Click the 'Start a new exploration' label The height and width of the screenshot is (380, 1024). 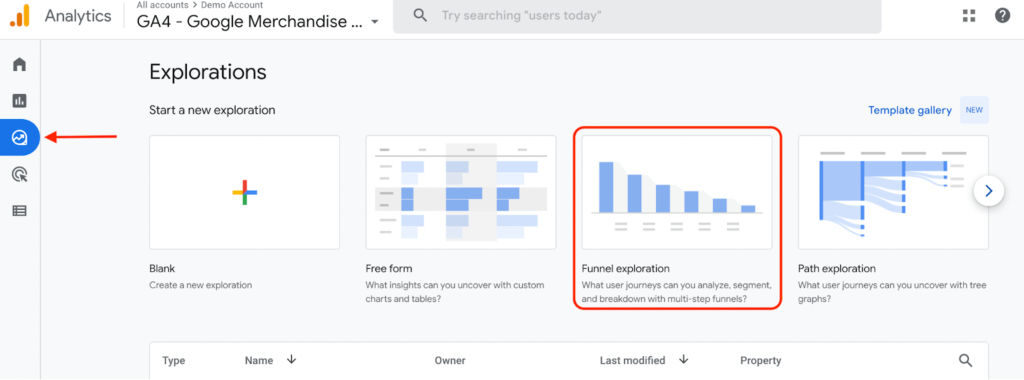click(x=212, y=110)
